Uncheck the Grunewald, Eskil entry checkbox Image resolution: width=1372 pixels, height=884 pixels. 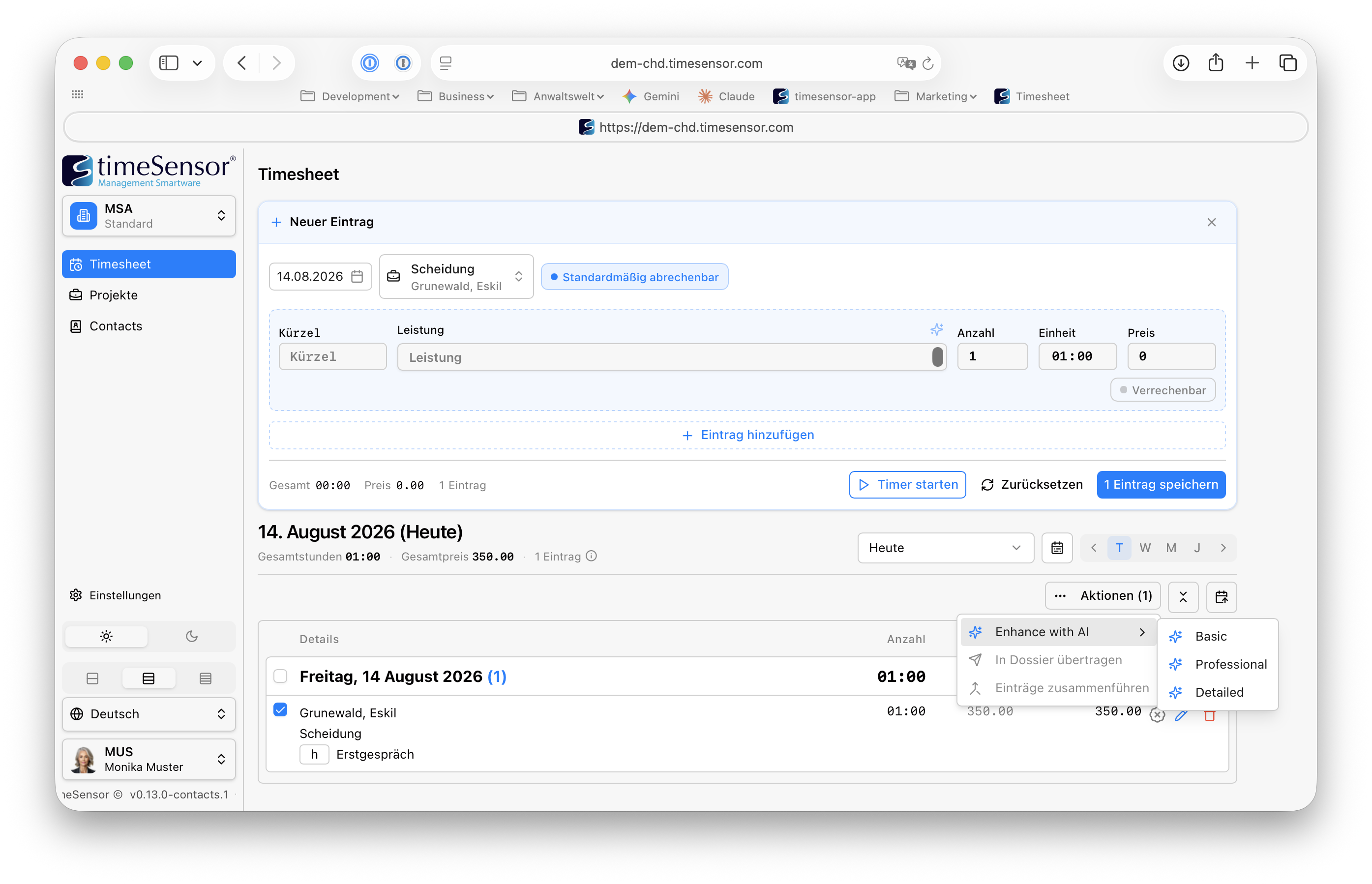(280, 710)
